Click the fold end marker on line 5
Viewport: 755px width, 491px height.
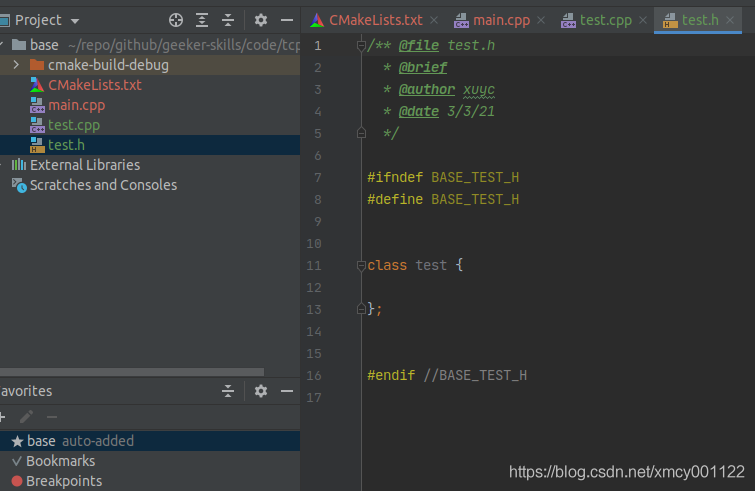point(361,133)
